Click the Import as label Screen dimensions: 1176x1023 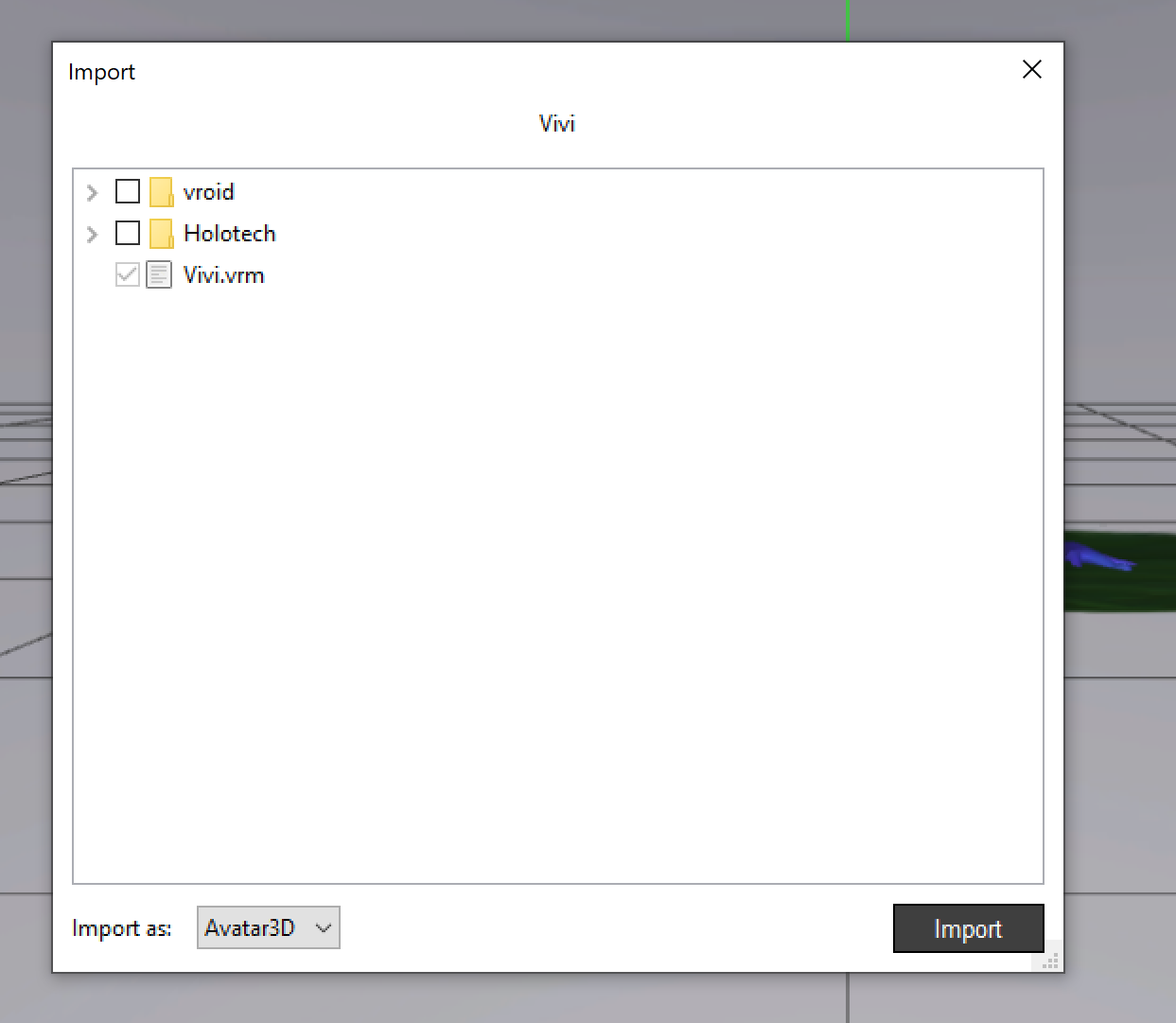click(121, 928)
